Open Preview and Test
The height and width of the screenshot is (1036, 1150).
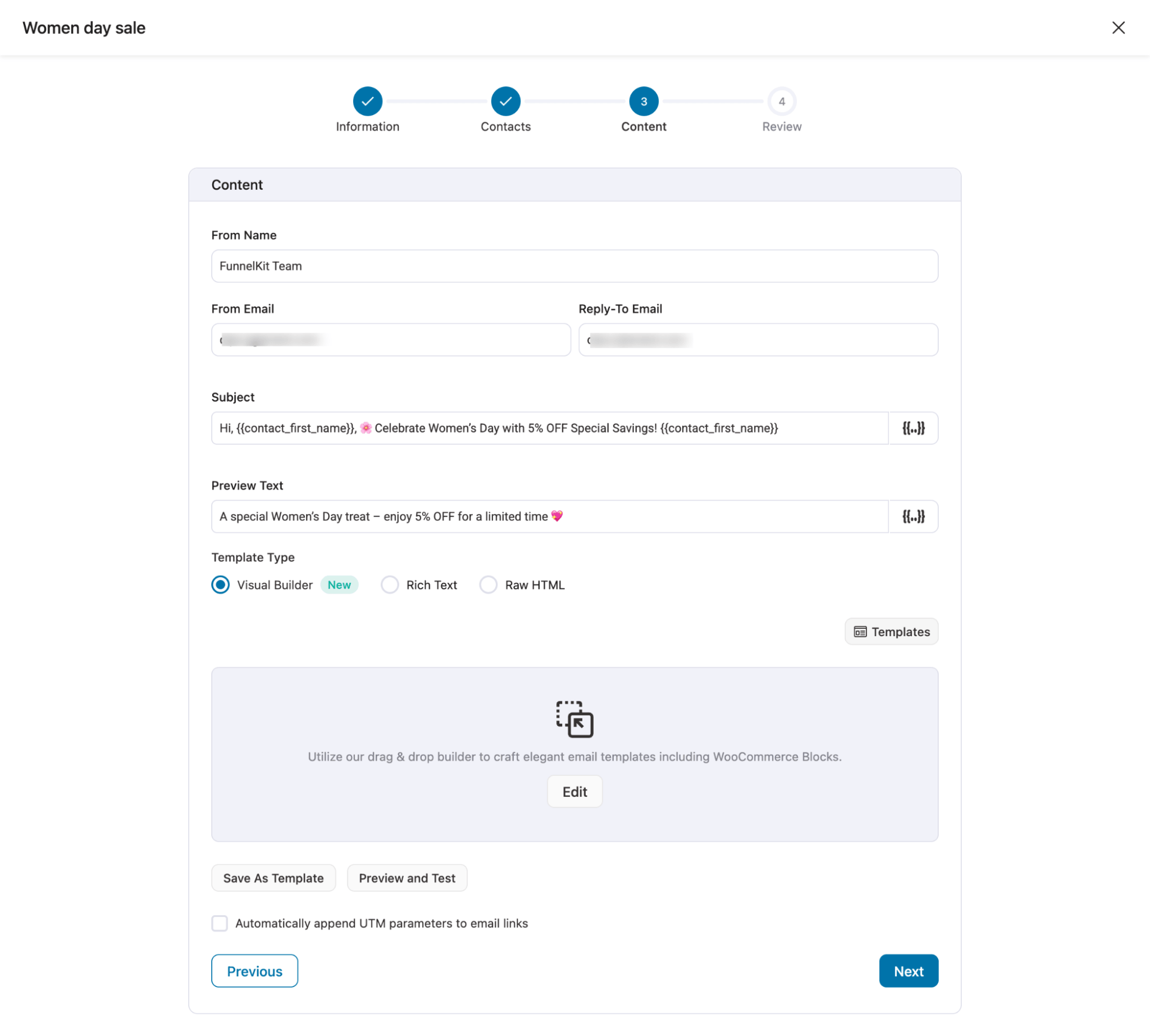point(407,878)
